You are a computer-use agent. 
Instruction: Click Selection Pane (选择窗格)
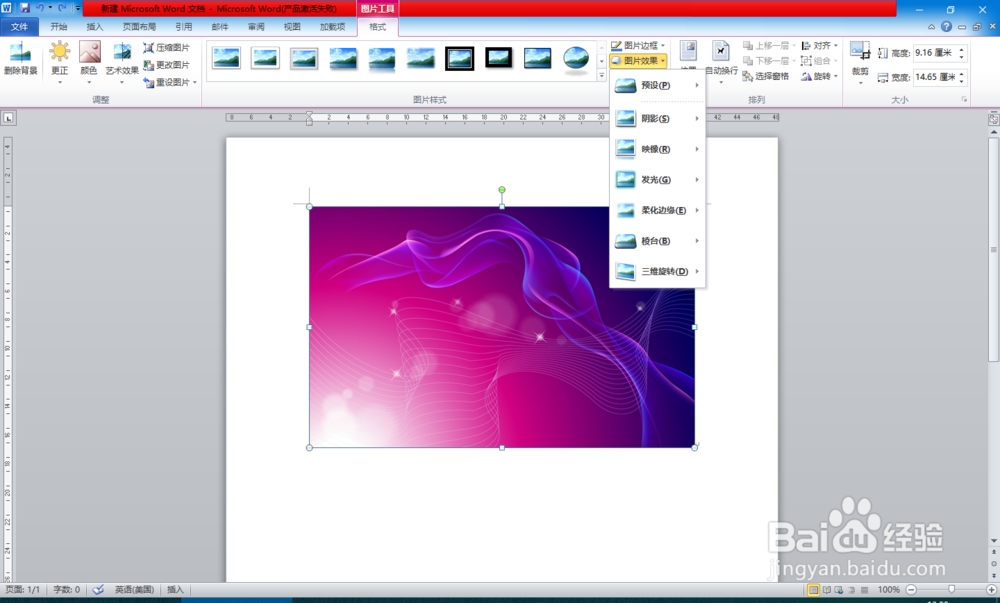pos(766,76)
